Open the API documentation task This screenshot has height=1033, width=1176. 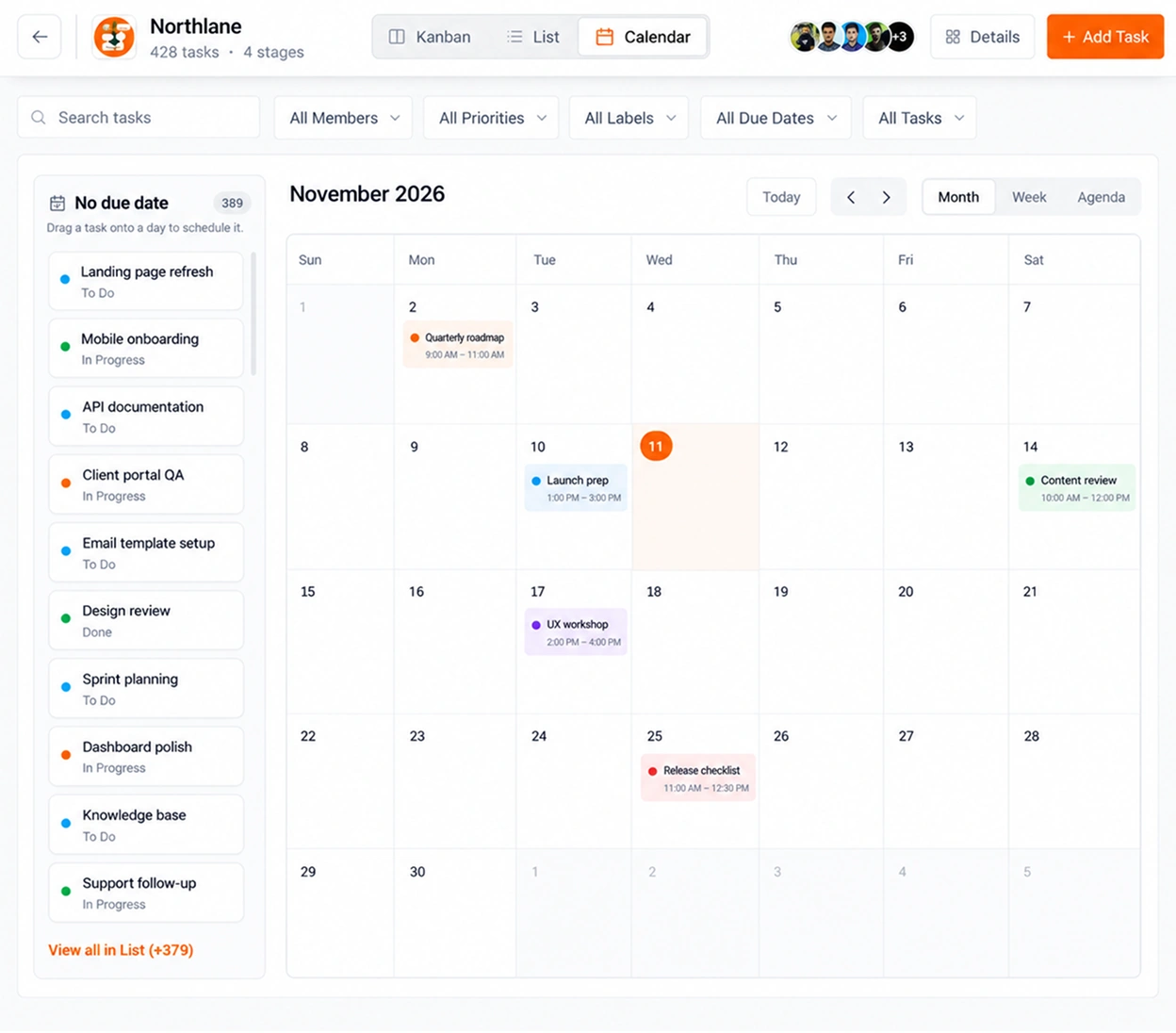146,417
